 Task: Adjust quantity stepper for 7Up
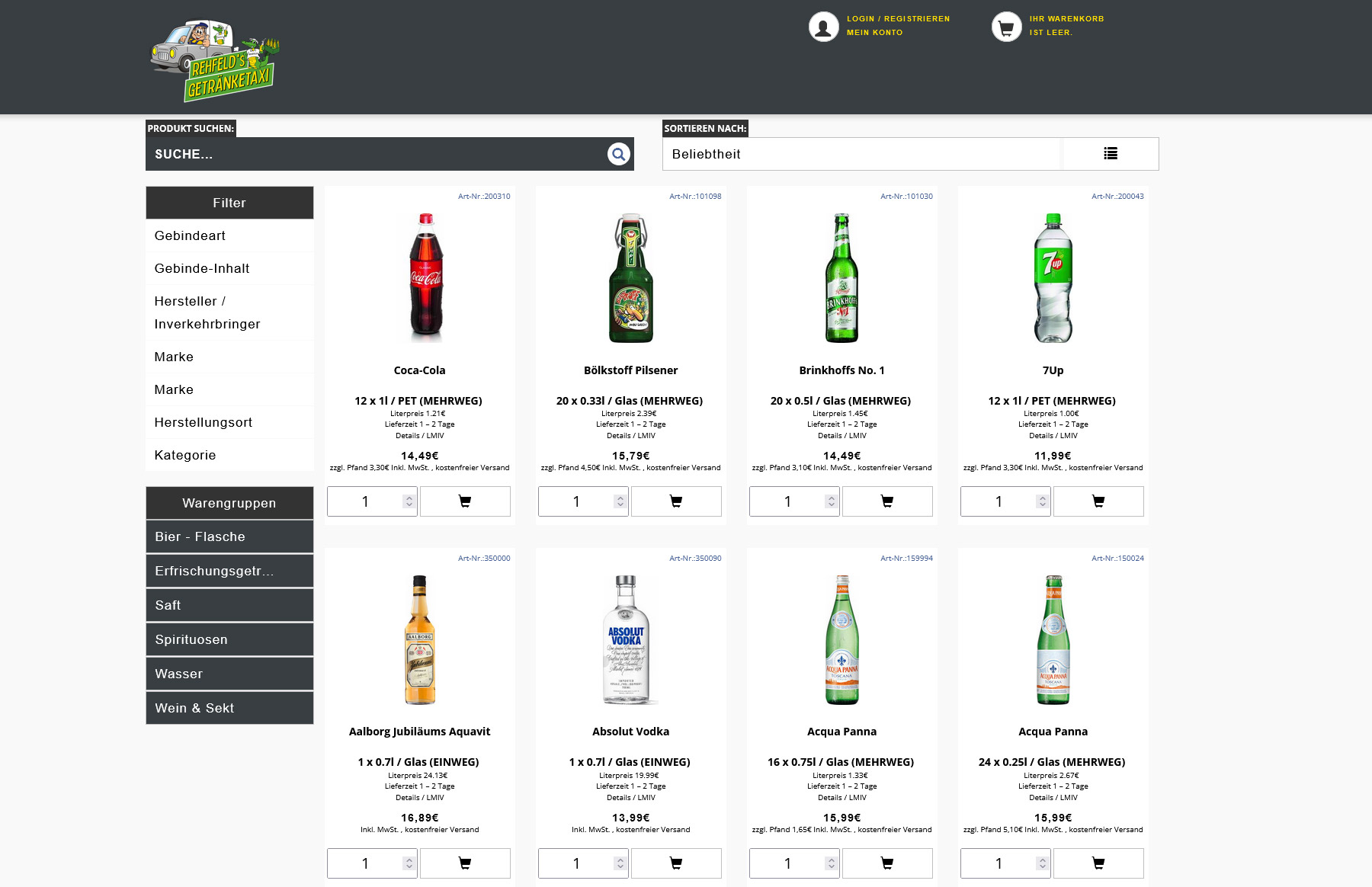point(1043,501)
